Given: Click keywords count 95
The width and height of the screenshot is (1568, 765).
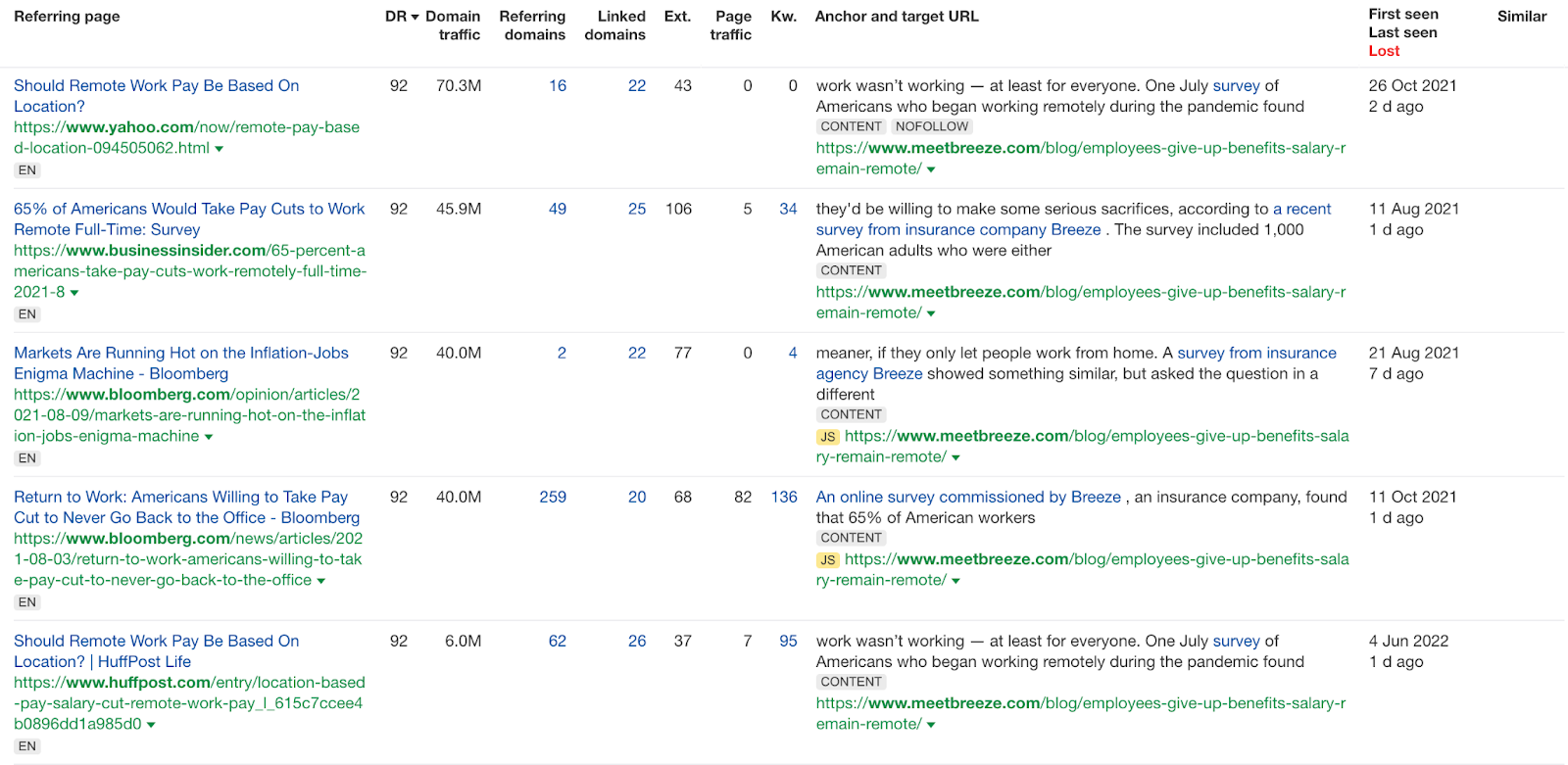Looking at the screenshot, I should (788, 642).
